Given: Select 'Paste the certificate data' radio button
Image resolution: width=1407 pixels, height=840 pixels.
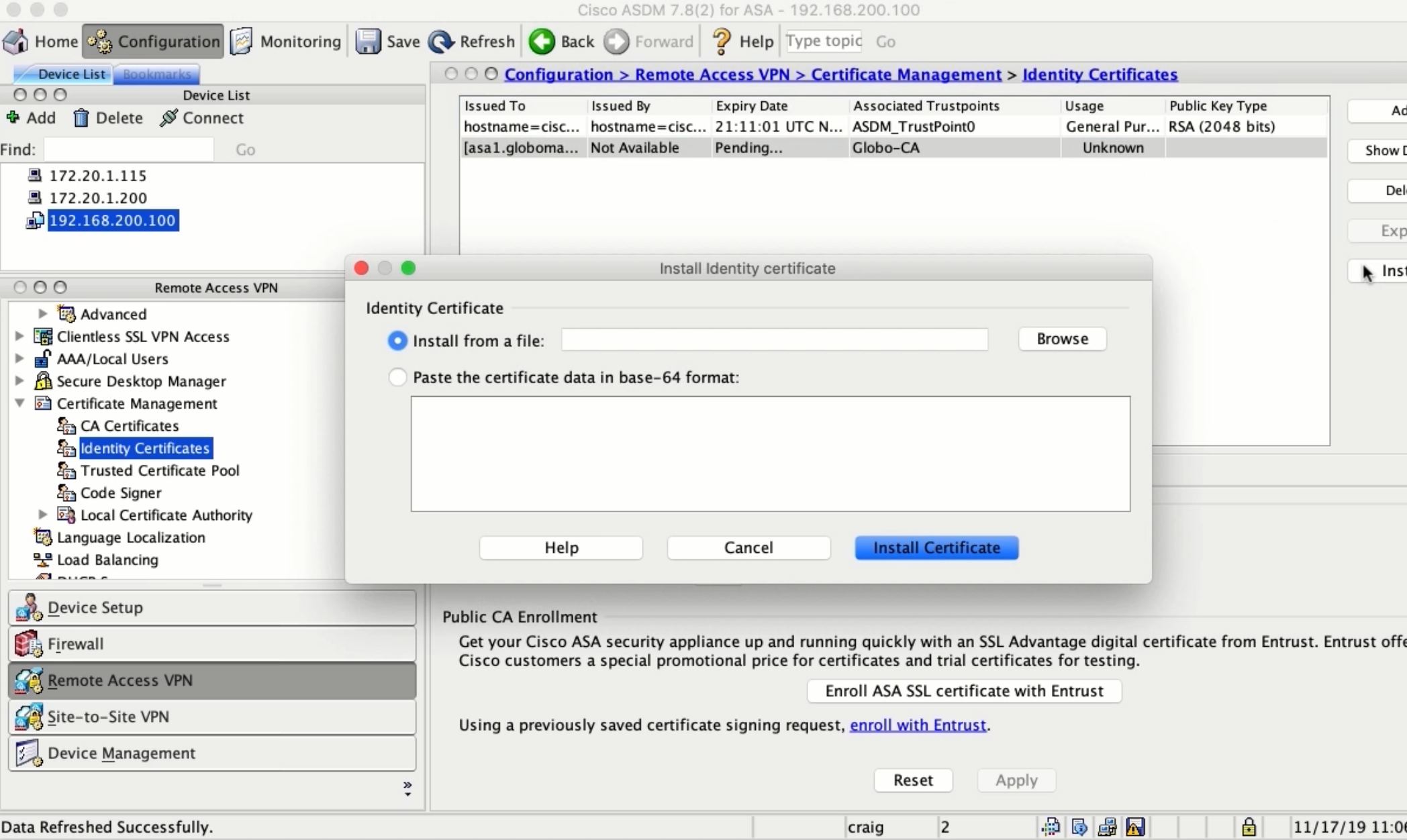Looking at the screenshot, I should coord(397,377).
